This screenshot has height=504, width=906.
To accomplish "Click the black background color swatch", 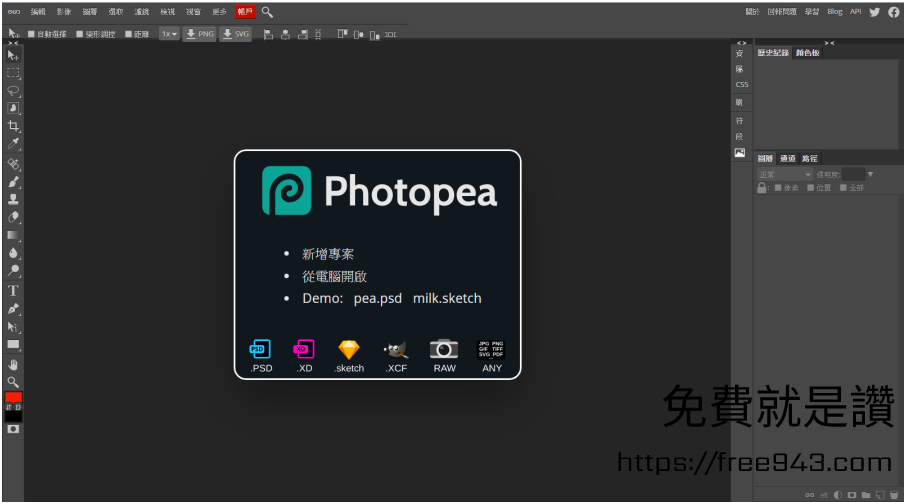I will pos(13,416).
